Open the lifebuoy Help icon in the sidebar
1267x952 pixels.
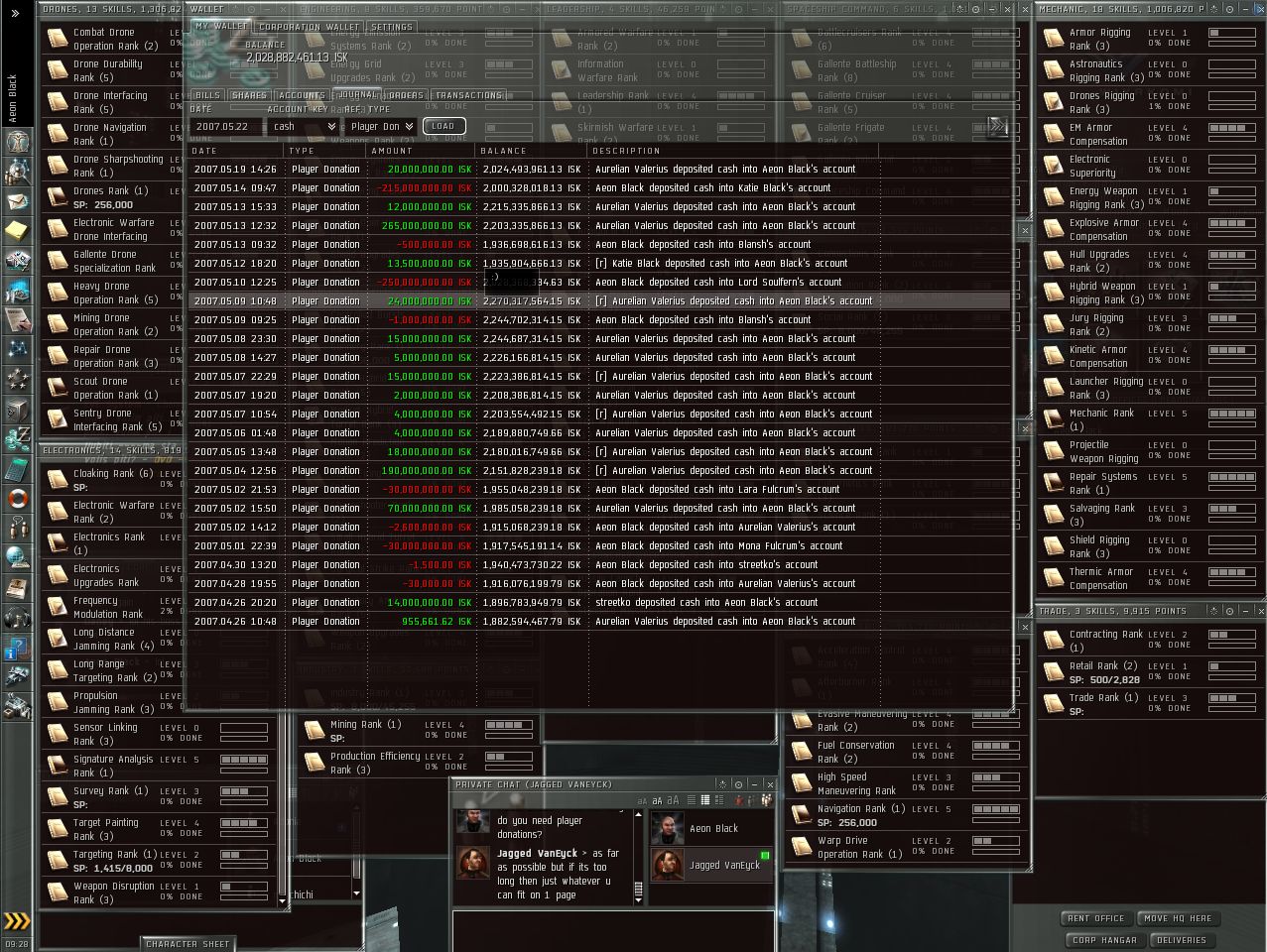click(19, 497)
